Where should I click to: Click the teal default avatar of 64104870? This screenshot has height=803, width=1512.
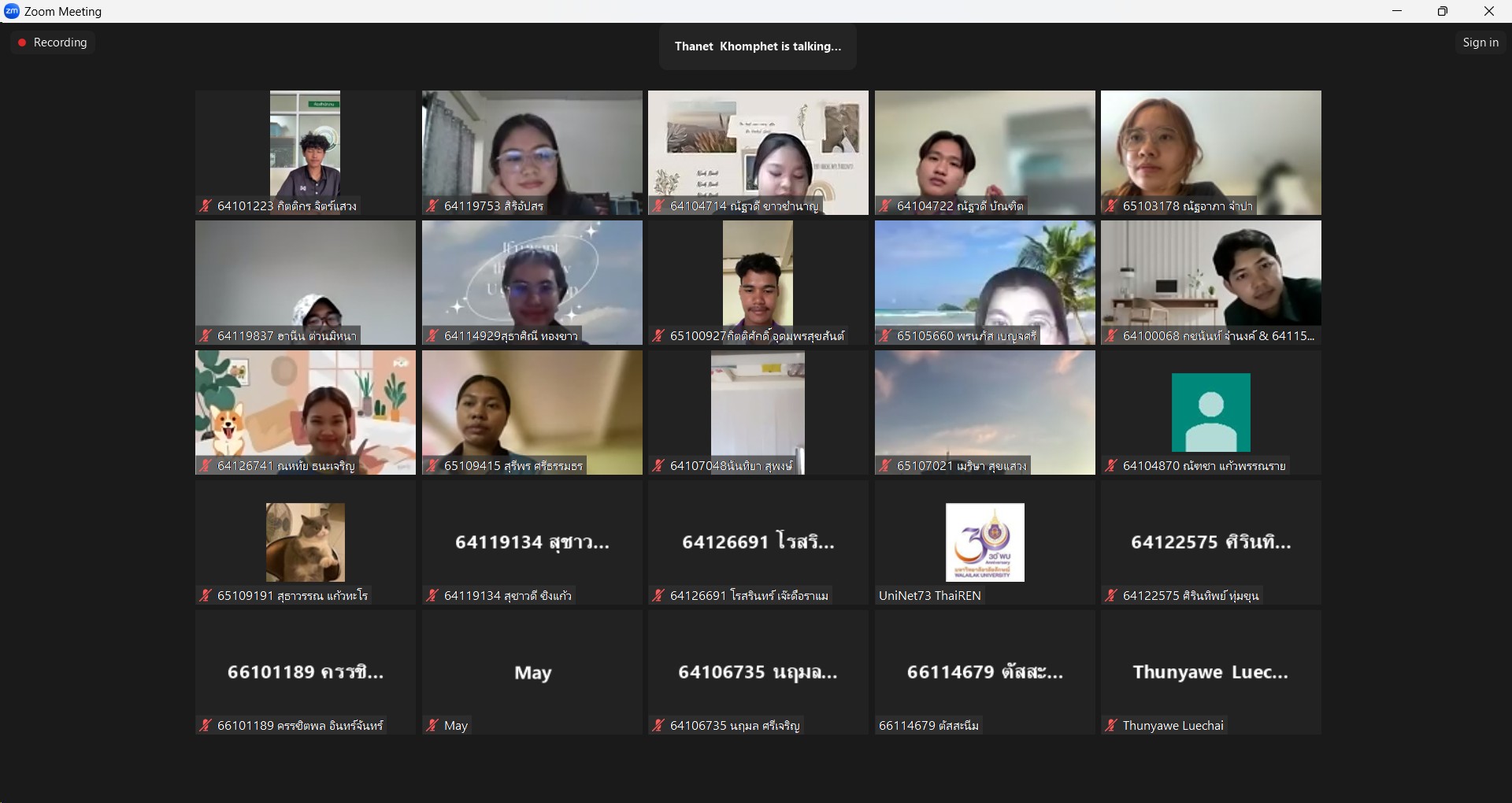pos(1210,412)
